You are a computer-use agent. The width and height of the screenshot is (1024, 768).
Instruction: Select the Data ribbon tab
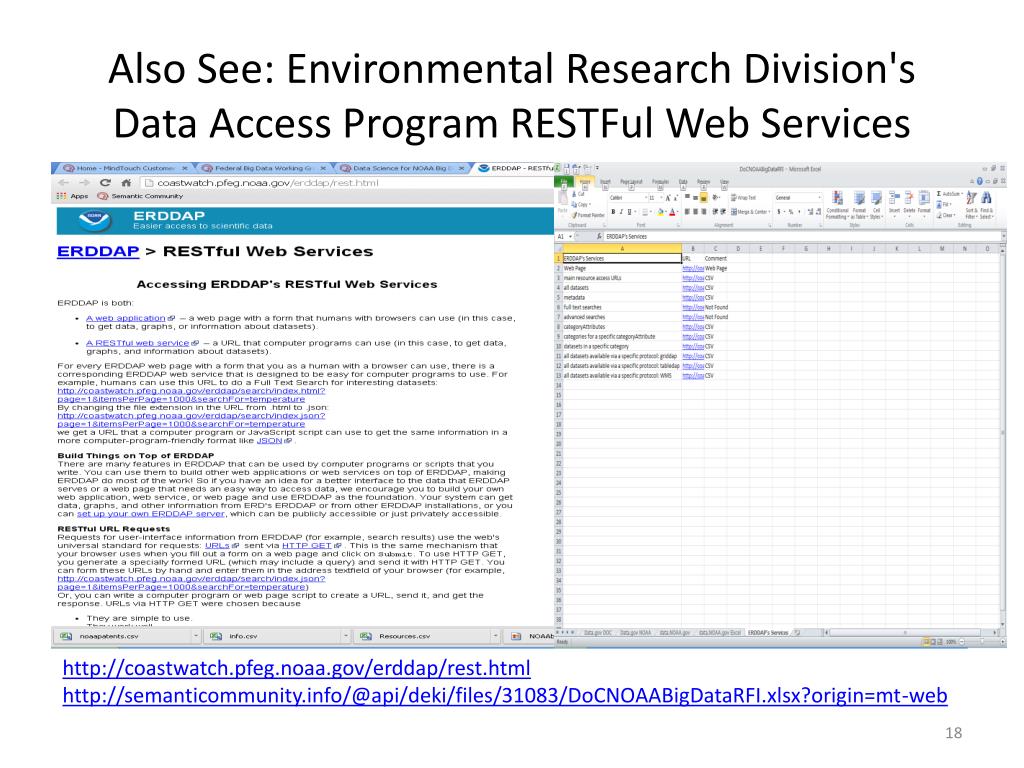click(683, 182)
